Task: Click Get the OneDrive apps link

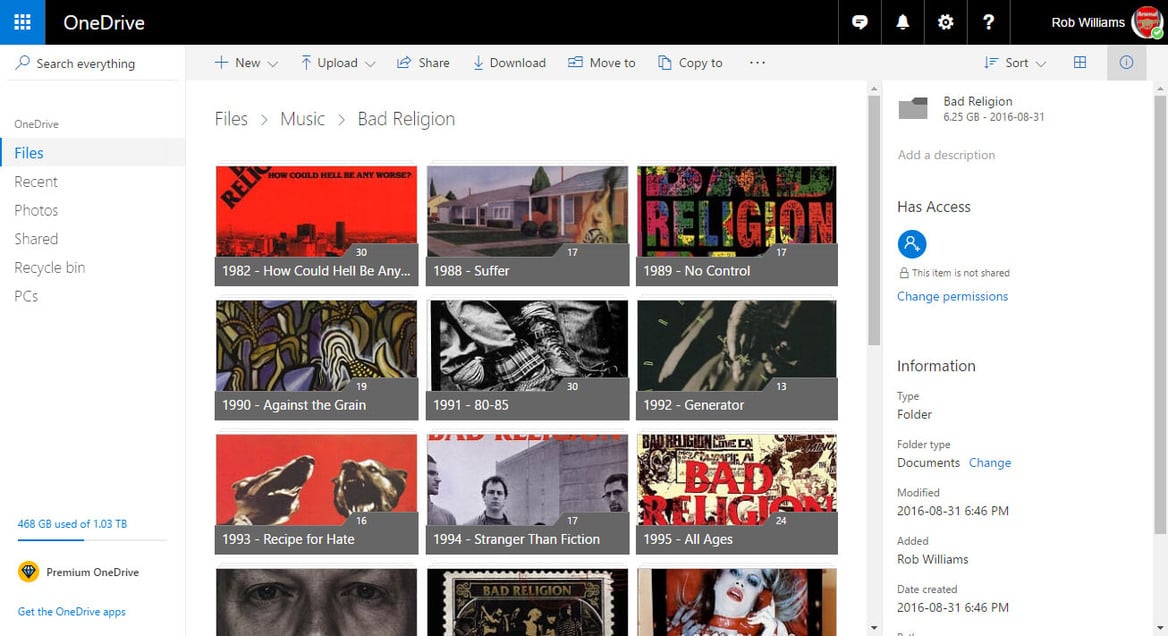Action: click(72, 611)
